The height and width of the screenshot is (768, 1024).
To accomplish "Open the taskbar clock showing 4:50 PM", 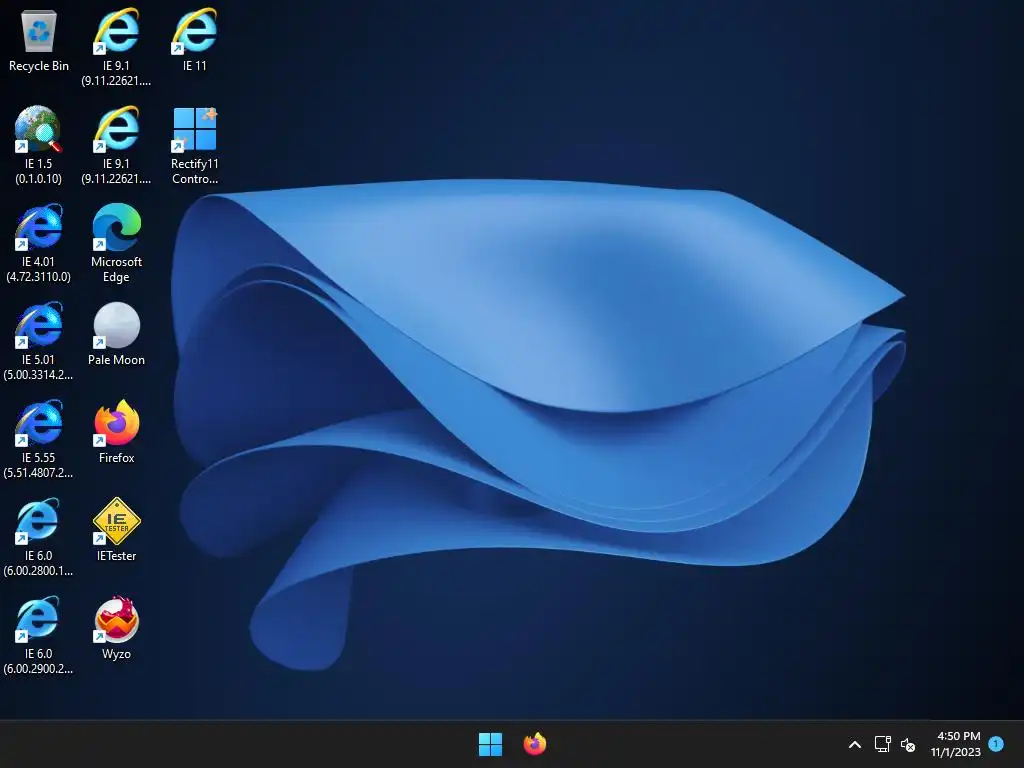I will point(956,744).
